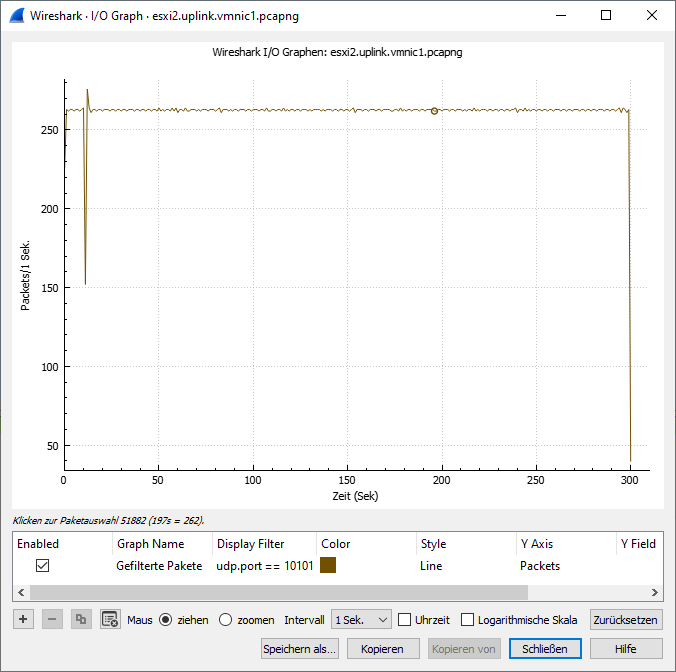
Task: Click the Packets/1 Sek. axis label
Action: pyautogui.click(x=25, y=275)
